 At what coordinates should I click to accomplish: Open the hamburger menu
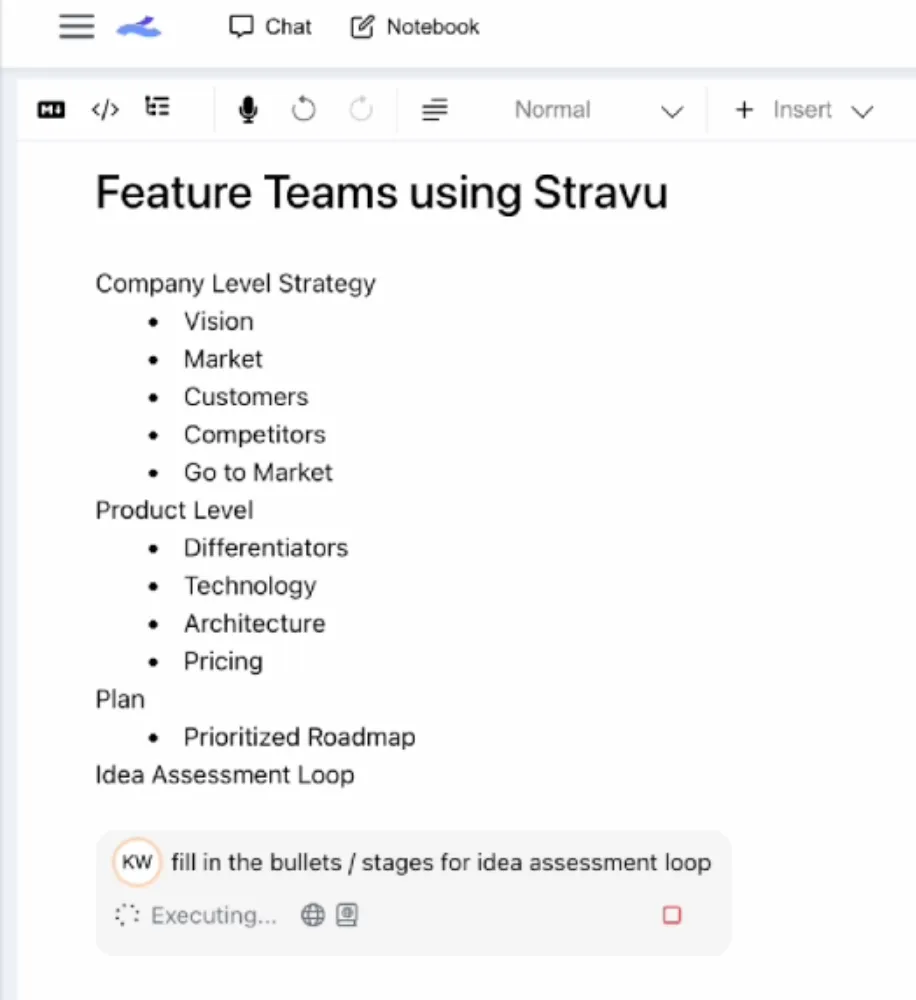pos(77,27)
